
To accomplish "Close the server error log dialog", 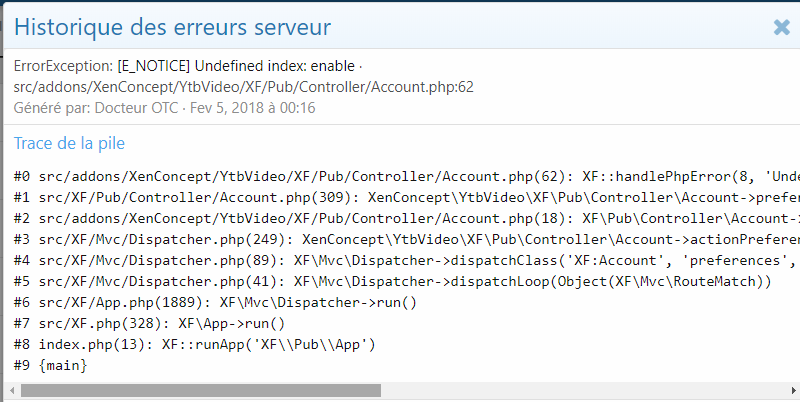I will (781, 28).
